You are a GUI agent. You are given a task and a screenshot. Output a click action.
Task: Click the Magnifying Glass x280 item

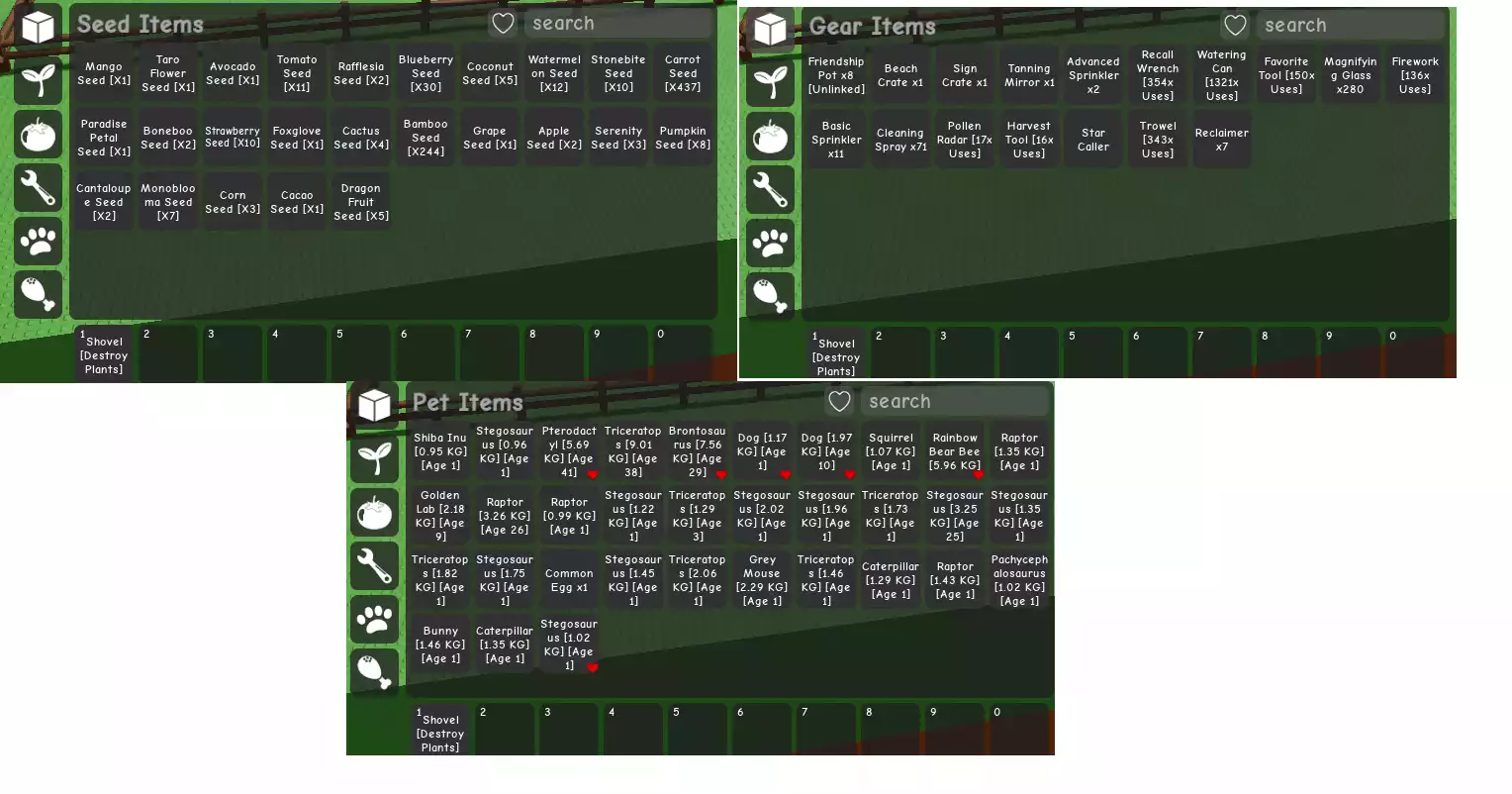(1351, 75)
